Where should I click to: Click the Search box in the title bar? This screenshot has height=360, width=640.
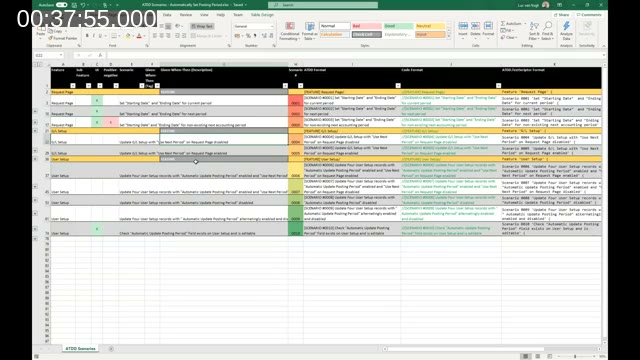(x=323, y=5)
